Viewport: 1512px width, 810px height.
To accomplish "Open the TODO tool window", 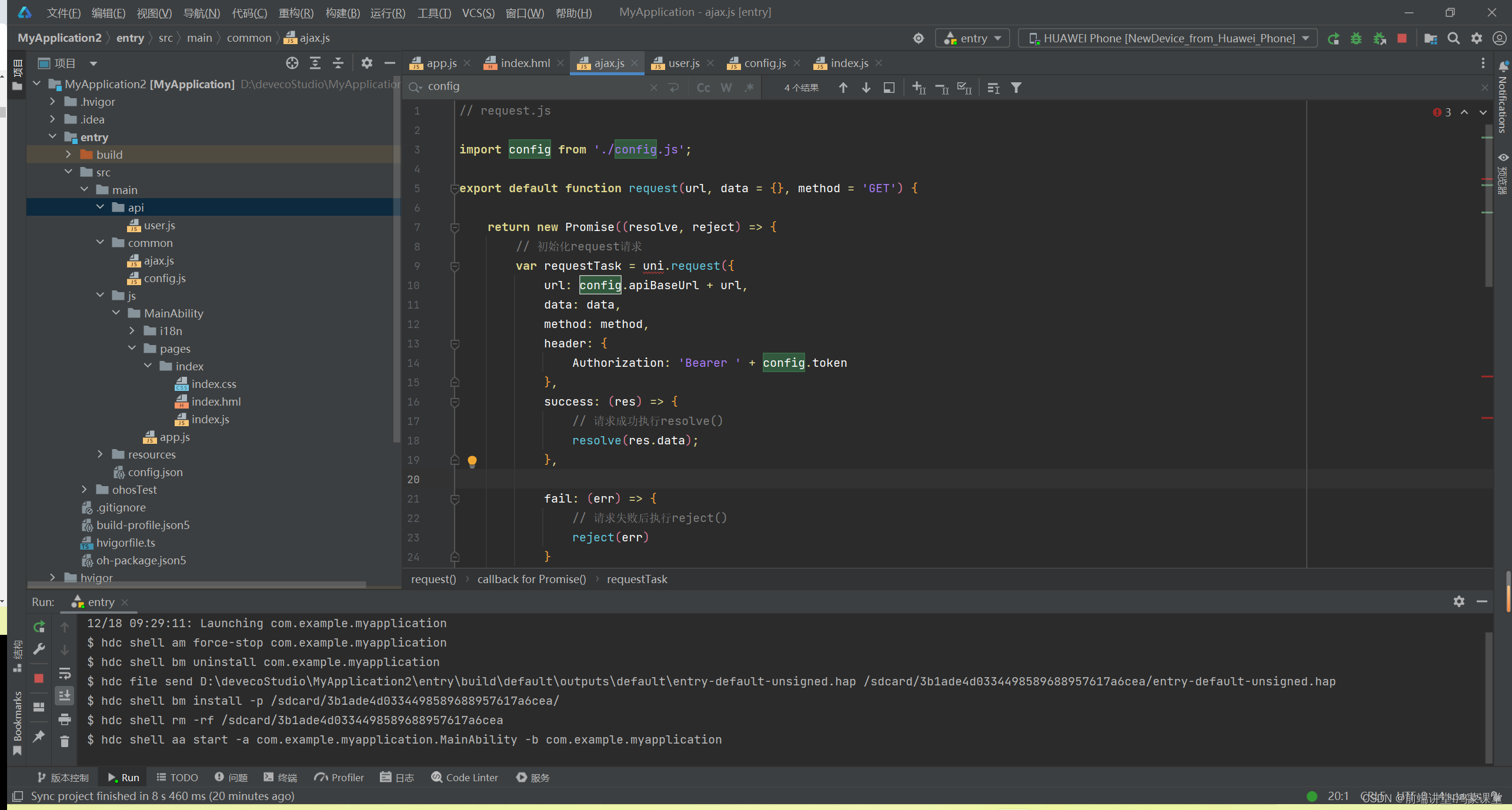I will coord(177,777).
